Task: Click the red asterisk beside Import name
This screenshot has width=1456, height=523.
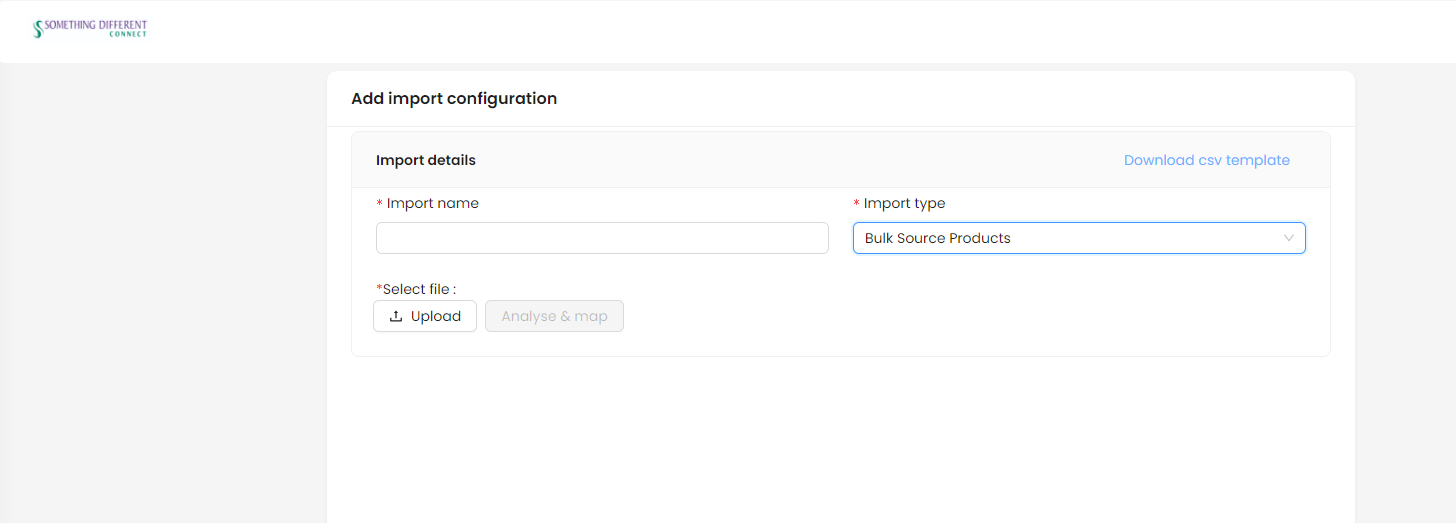Action: 379,204
